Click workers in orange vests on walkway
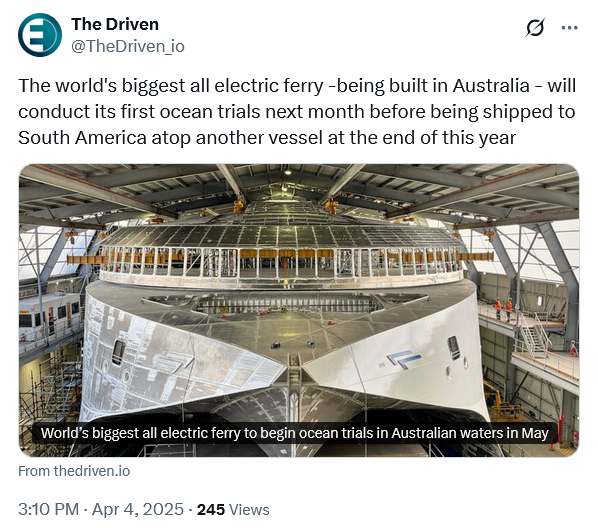 click(503, 308)
